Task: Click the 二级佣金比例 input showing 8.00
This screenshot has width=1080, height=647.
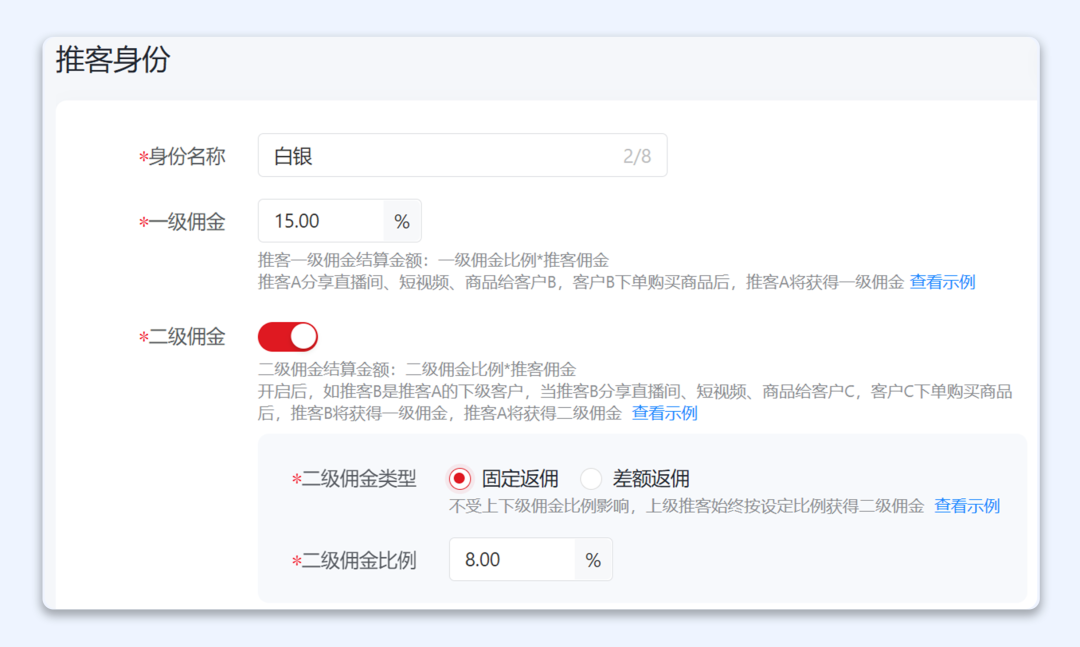Action: coord(510,559)
